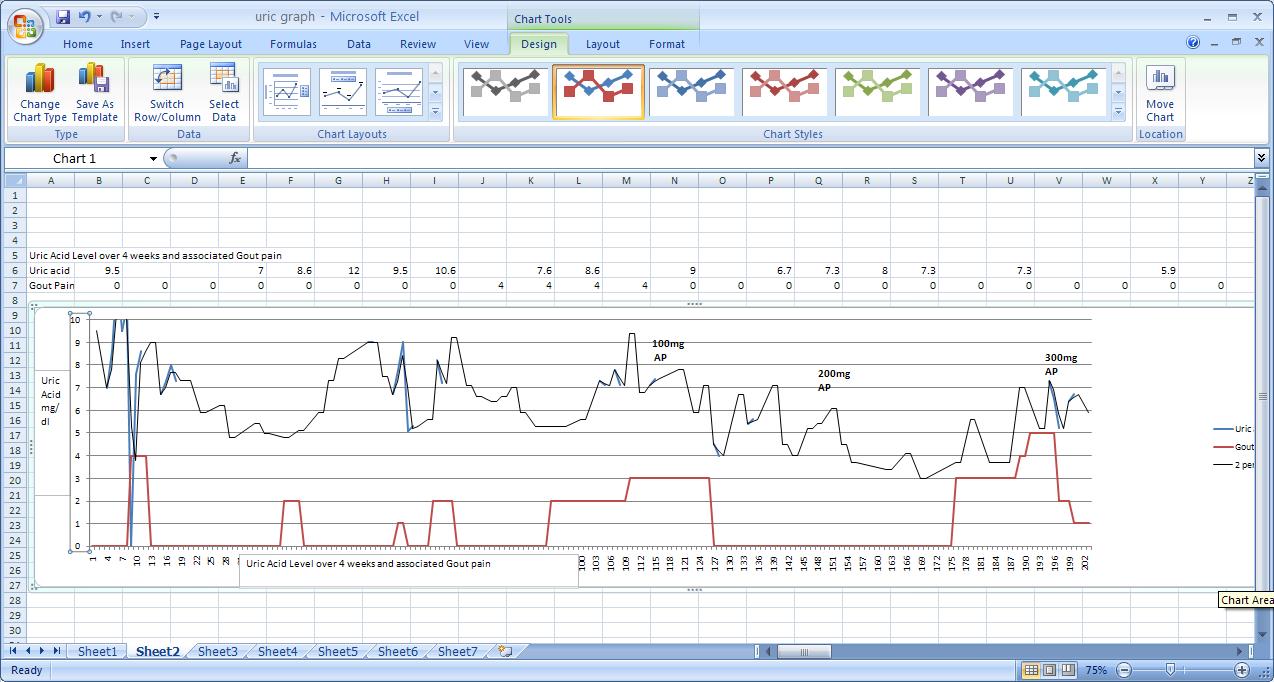Viewport: 1274px width, 682px height.
Task: Apply the first chart layout thumbnail
Action: [287, 92]
